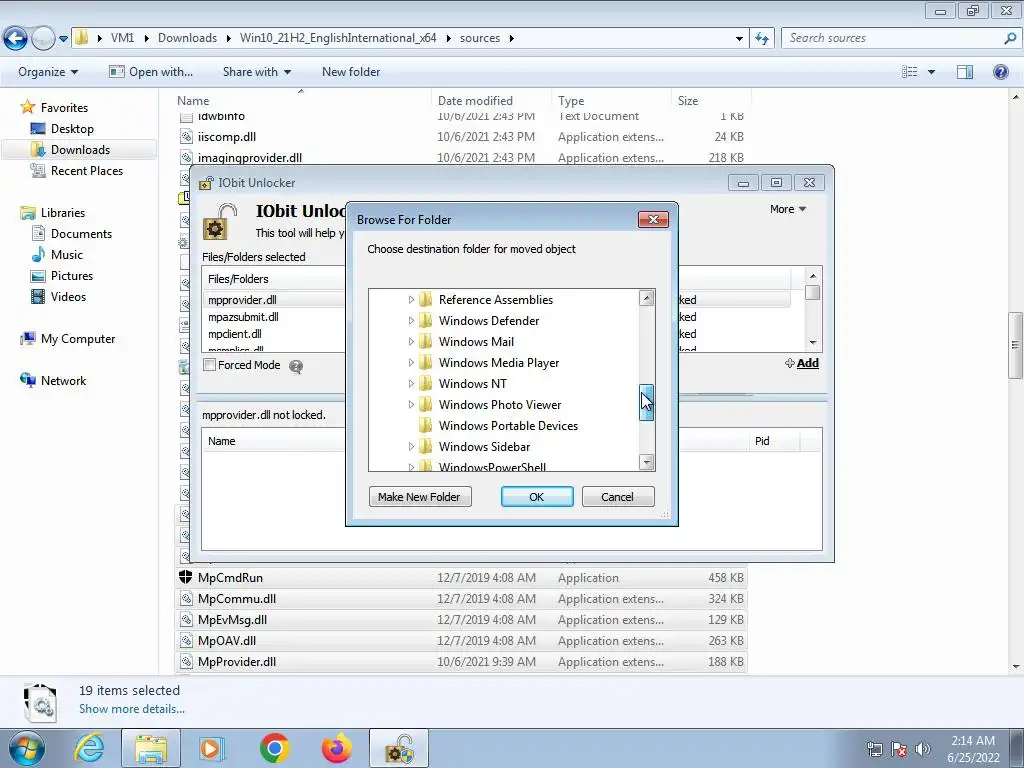Click Make New Folder button
The height and width of the screenshot is (768, 1024).
420,496
